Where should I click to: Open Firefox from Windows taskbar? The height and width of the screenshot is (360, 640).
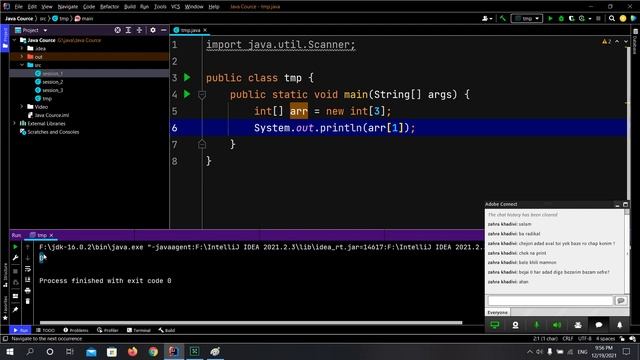133,351
